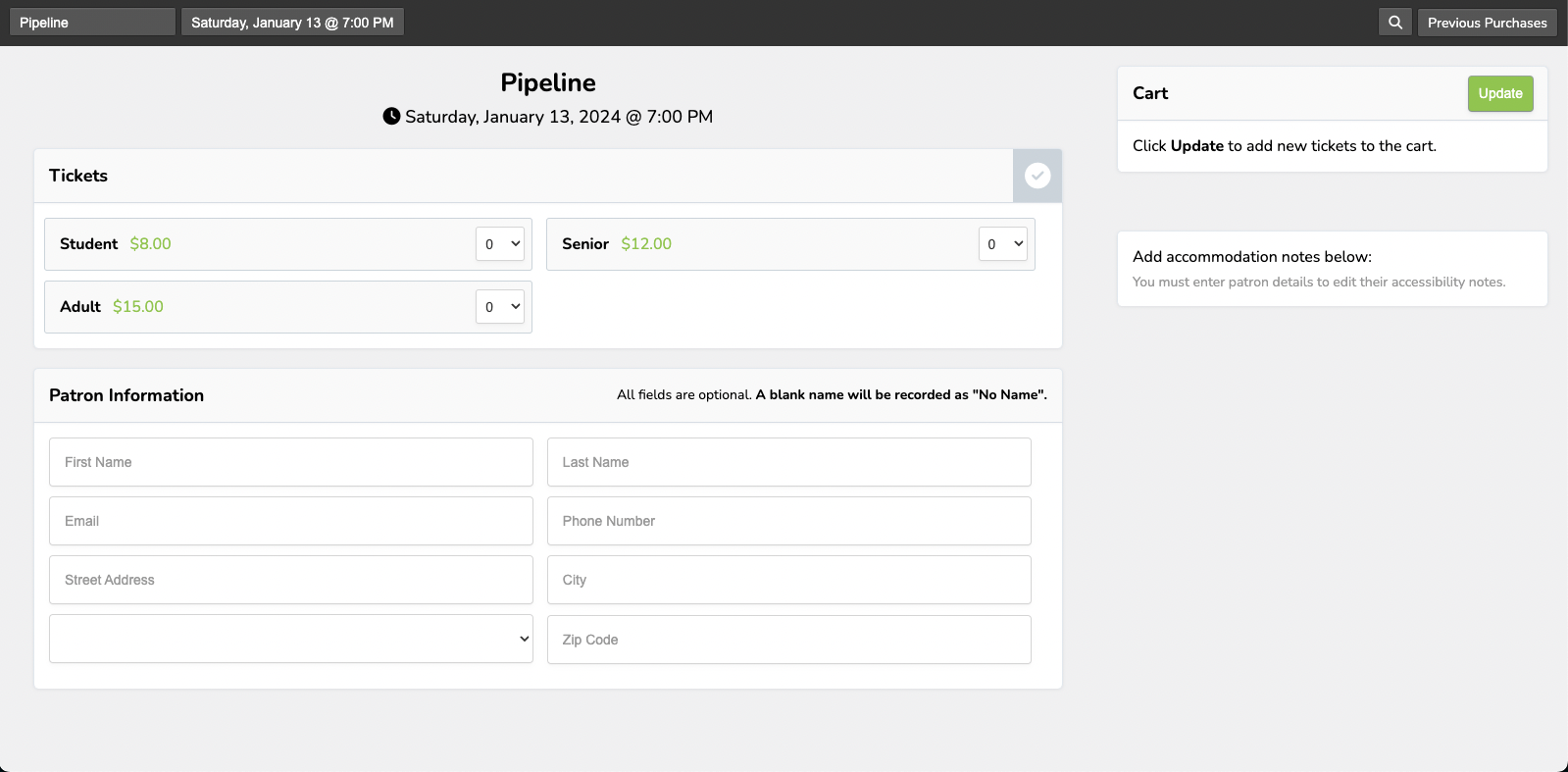Expand the state selection dropdown
1568x772 pixels.
pyautogui.click(x=291, y=639)
